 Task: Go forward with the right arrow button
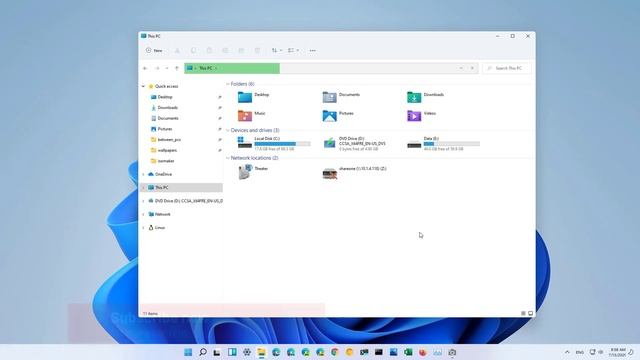point(157,68)
